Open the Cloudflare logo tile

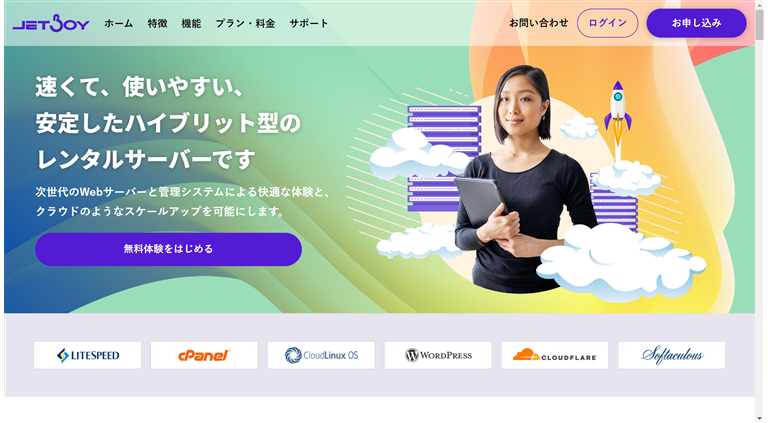pyautogui.click(x=555, y=355)
